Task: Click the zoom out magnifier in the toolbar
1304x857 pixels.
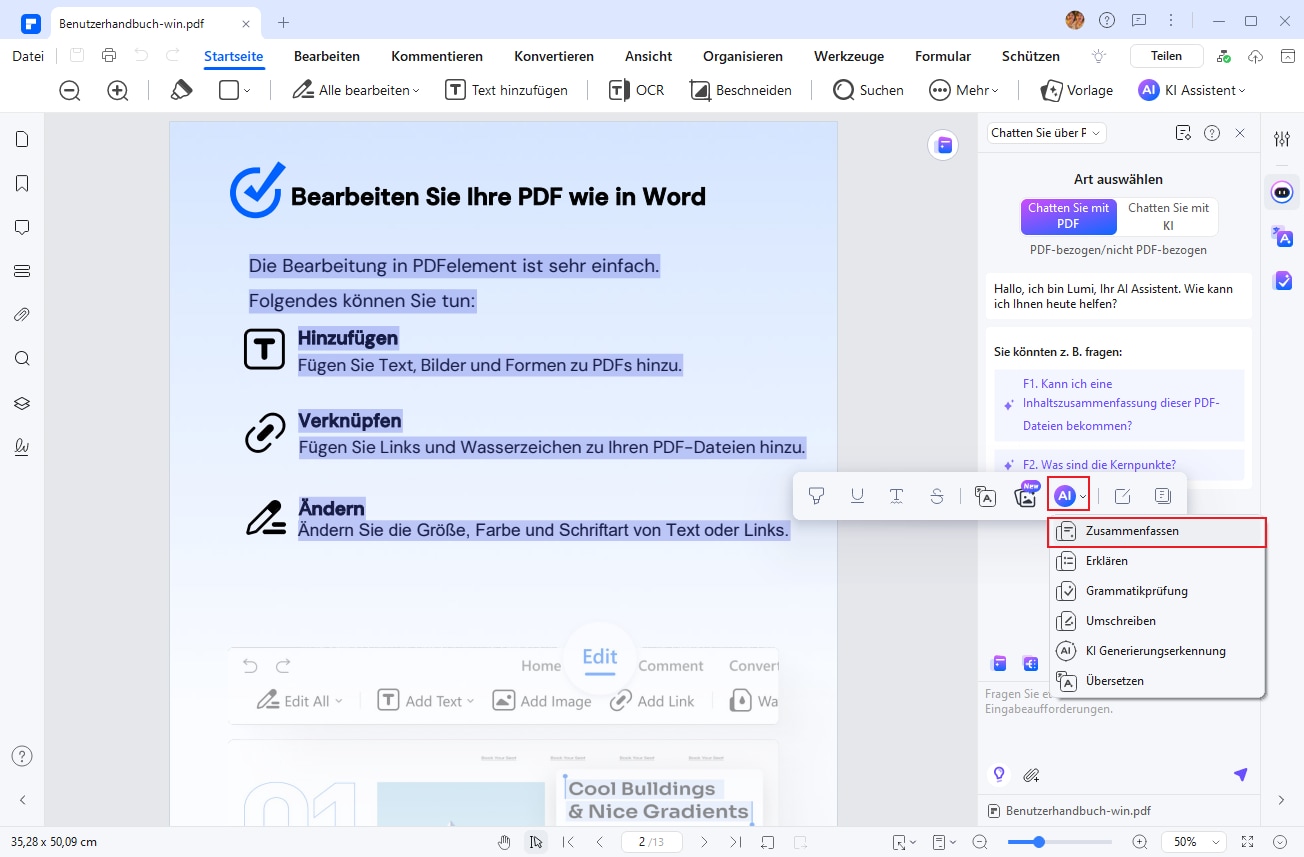Action: pos(69,90)
